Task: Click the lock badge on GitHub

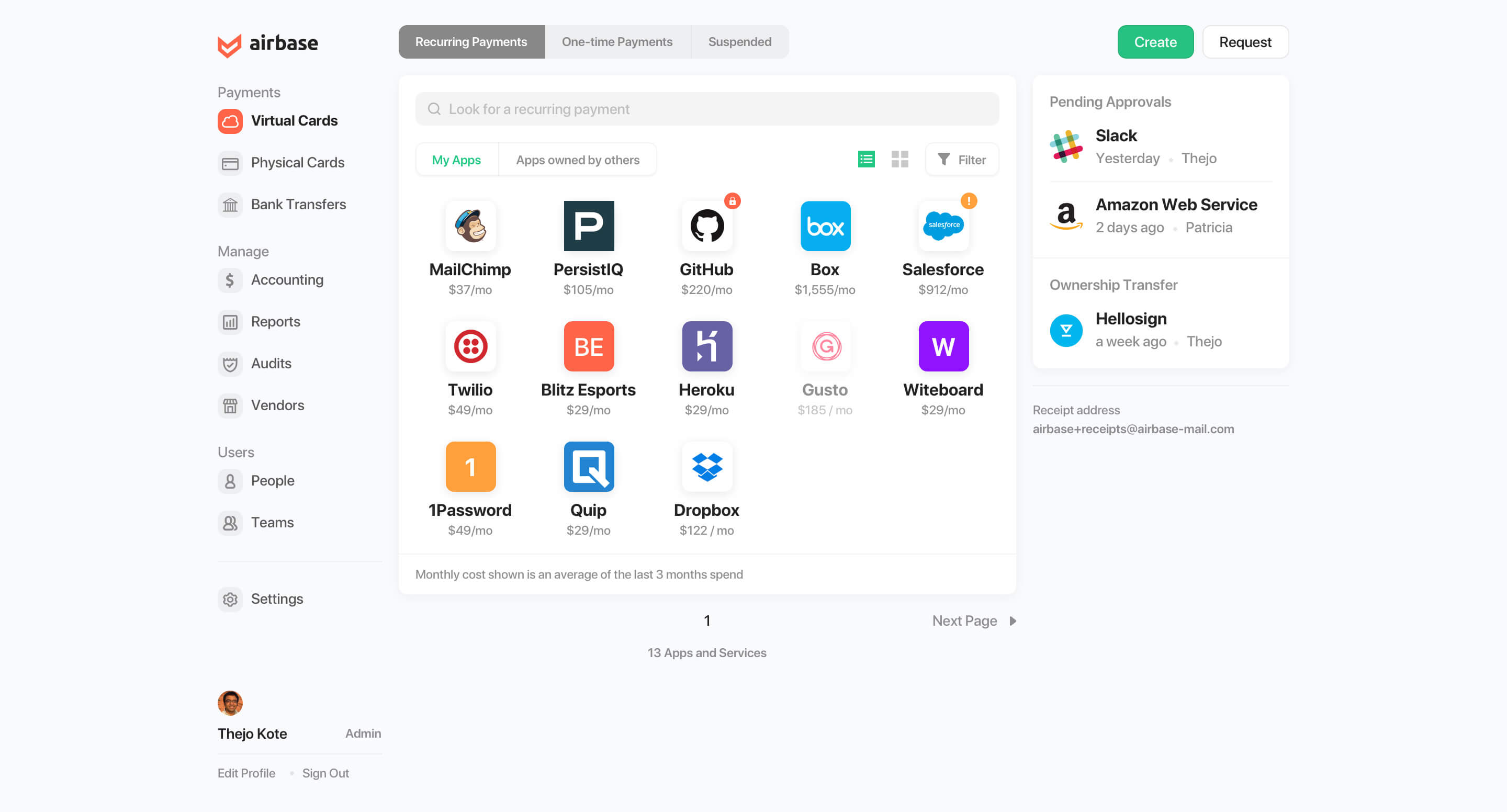Action: tap(733, 201)
